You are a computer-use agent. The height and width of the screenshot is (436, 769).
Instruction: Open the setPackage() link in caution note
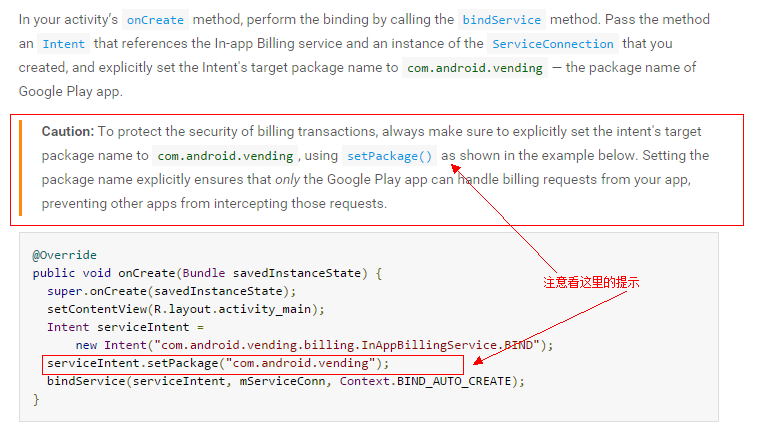click(389, 156)
